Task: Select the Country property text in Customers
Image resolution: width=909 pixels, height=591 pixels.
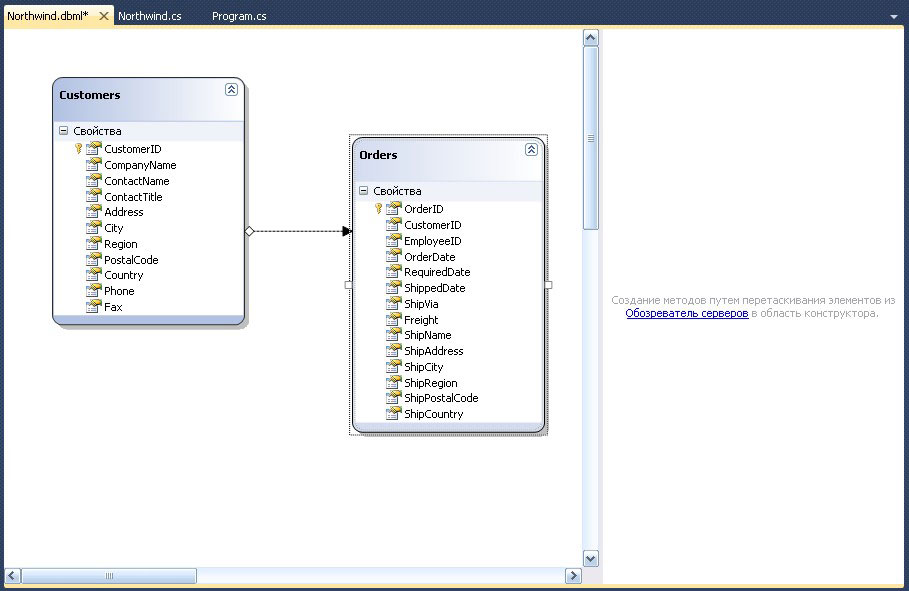Action: pyautogui.click(x=123, y=275)
